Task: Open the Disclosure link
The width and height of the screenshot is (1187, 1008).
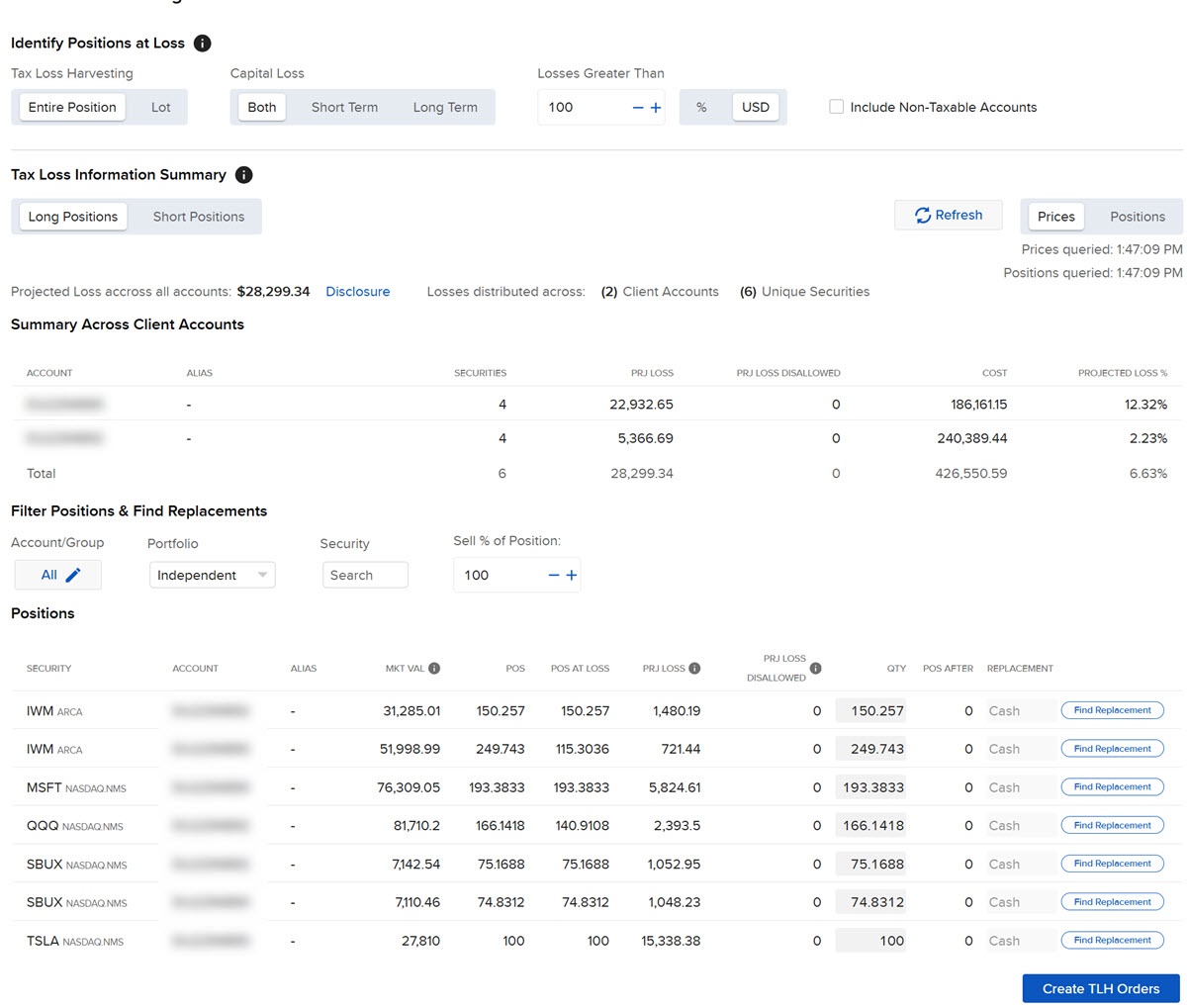Action: click(x=357, y=292)
